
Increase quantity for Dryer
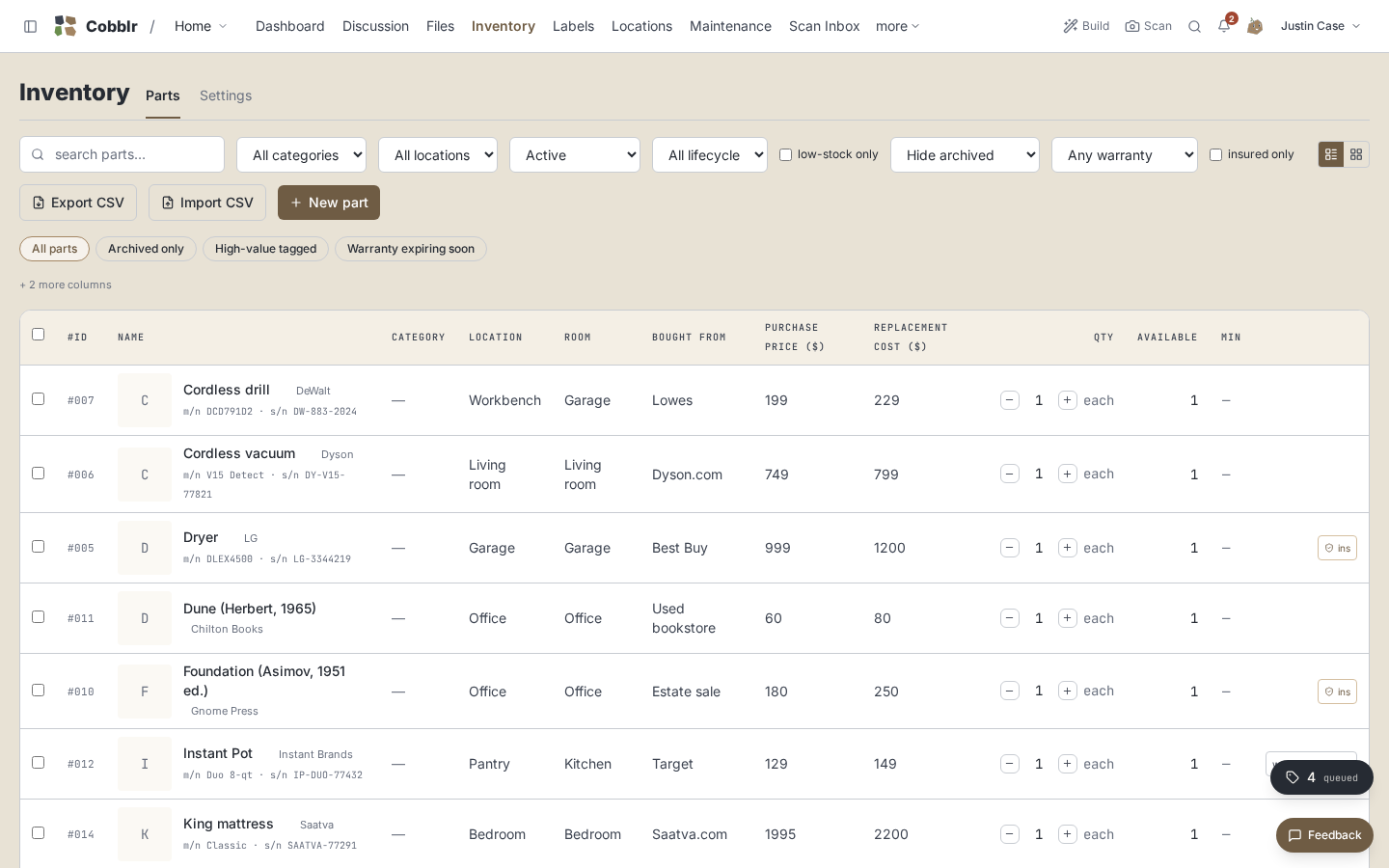click(x=1068, y=548)
